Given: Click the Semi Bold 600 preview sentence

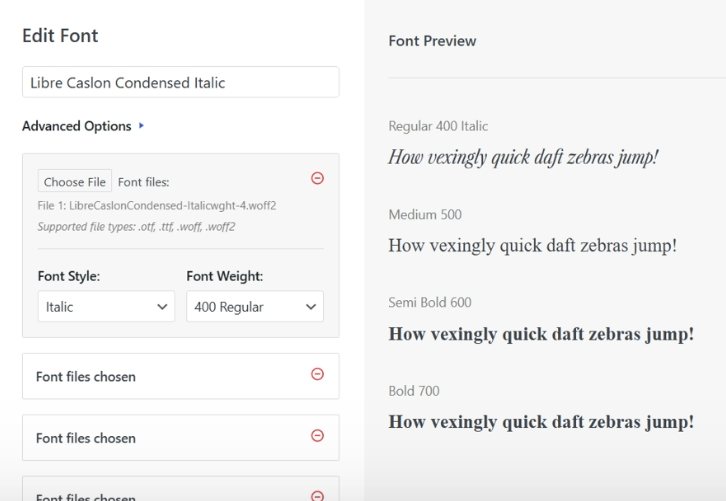Looking at the screenshot, I should tap(540, 334).
